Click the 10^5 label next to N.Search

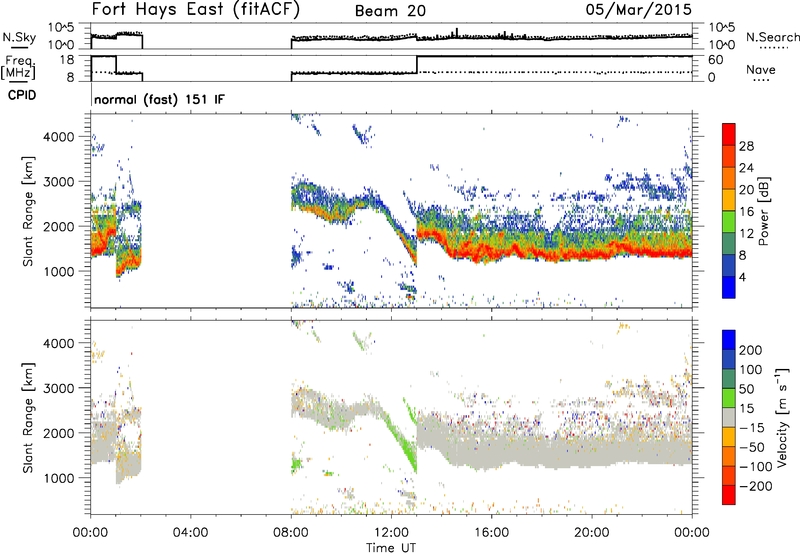(722, 28)
